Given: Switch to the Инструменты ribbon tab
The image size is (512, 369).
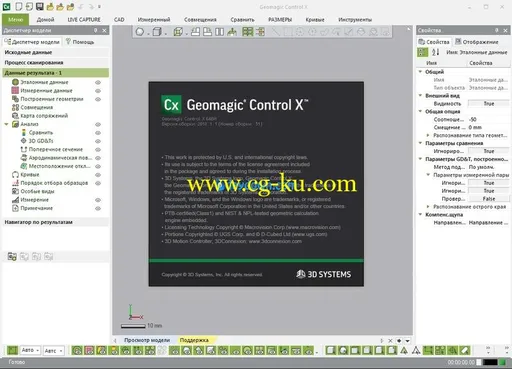Looking at the screenshot, I should coord(355,20).
